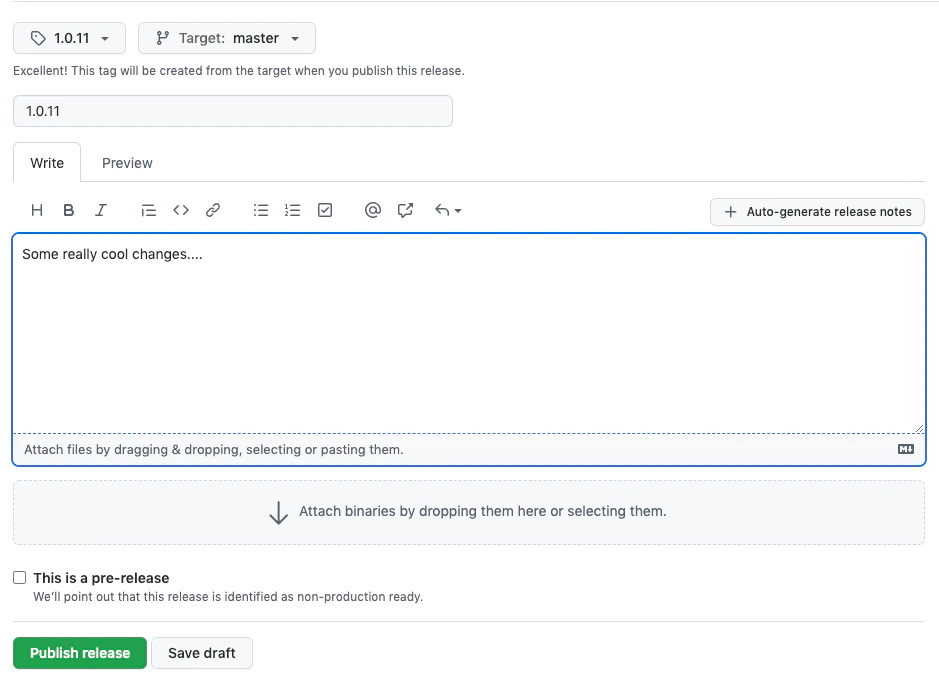Viewport: 939px width, 686px height.
Task: Open the saved replies dropdown
Action: coord(447,210)
